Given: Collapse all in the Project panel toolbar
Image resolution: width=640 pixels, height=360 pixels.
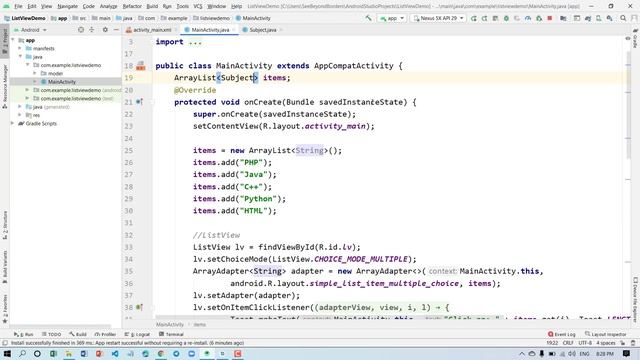Looking at the screenshot, I should 92,30.
